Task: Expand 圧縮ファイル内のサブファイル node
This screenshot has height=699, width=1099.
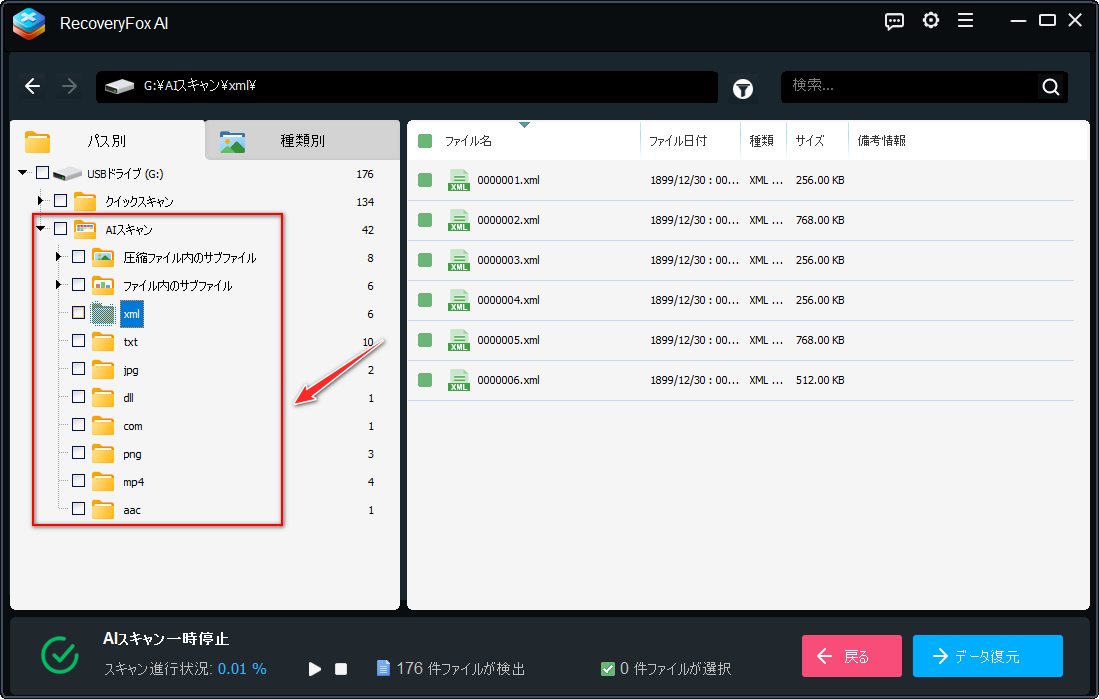Action: coord(59,257)
